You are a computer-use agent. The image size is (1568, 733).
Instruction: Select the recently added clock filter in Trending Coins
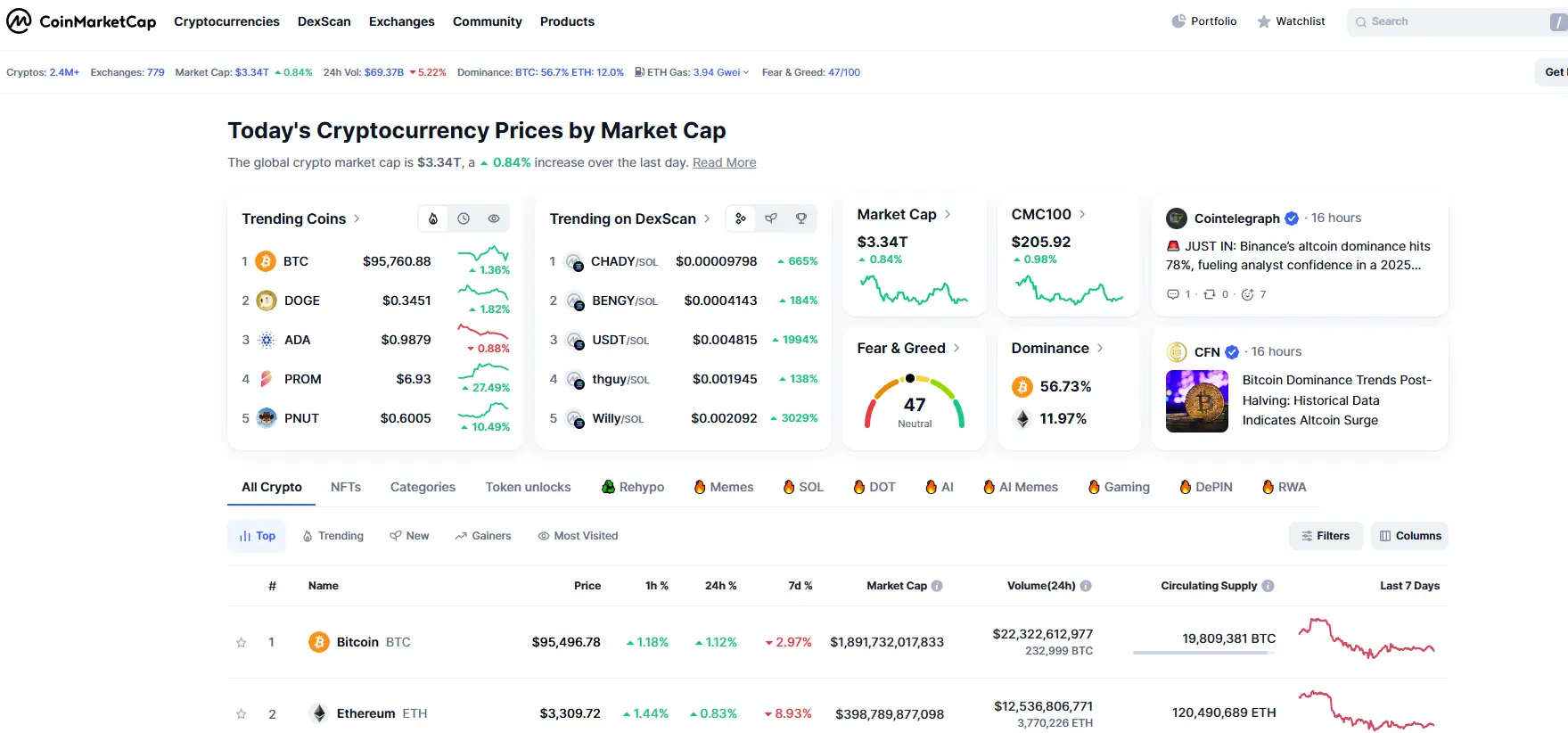pyautogui.click(x=464, y=218)
